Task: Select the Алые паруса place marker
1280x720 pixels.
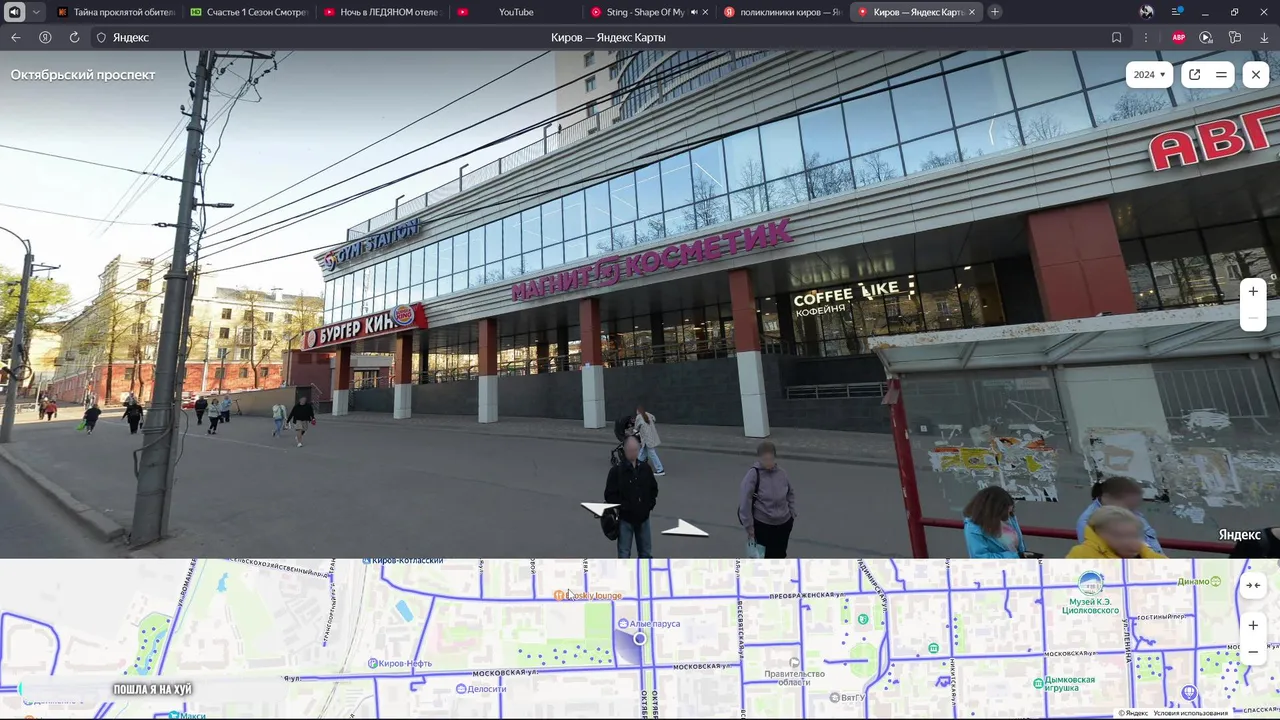Action: (648, 623)
